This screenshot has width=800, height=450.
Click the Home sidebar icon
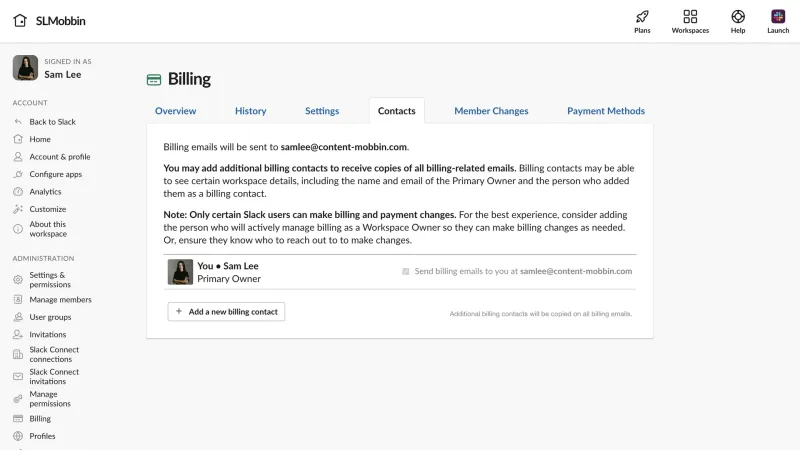[18, 139]
